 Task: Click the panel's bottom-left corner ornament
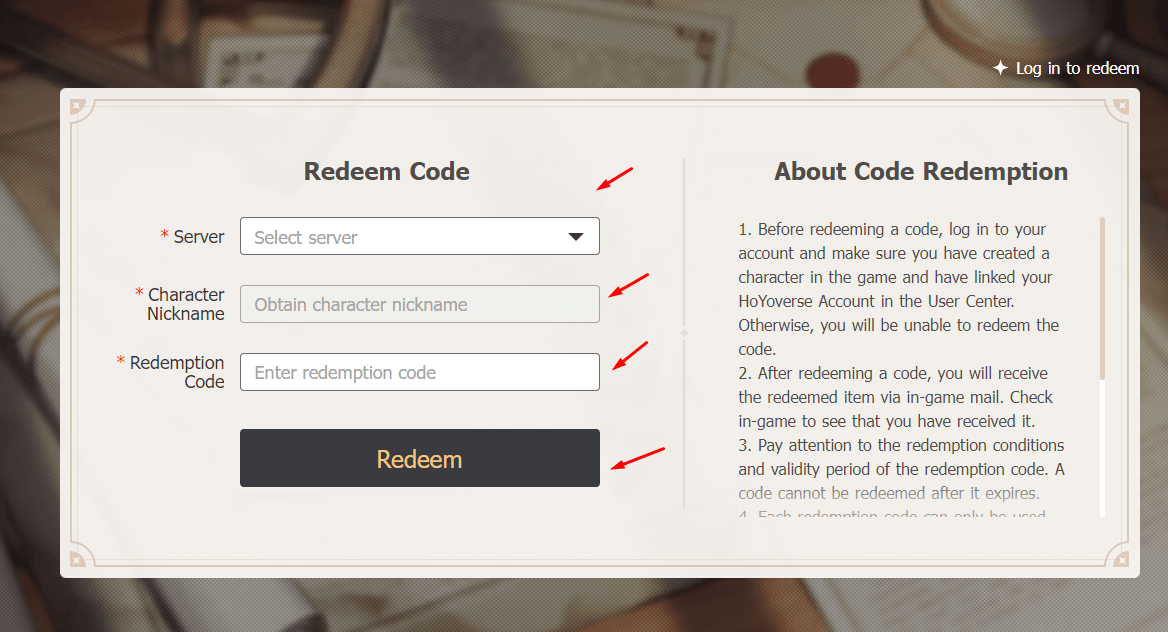pyautogui.click(x=78, y=559)
